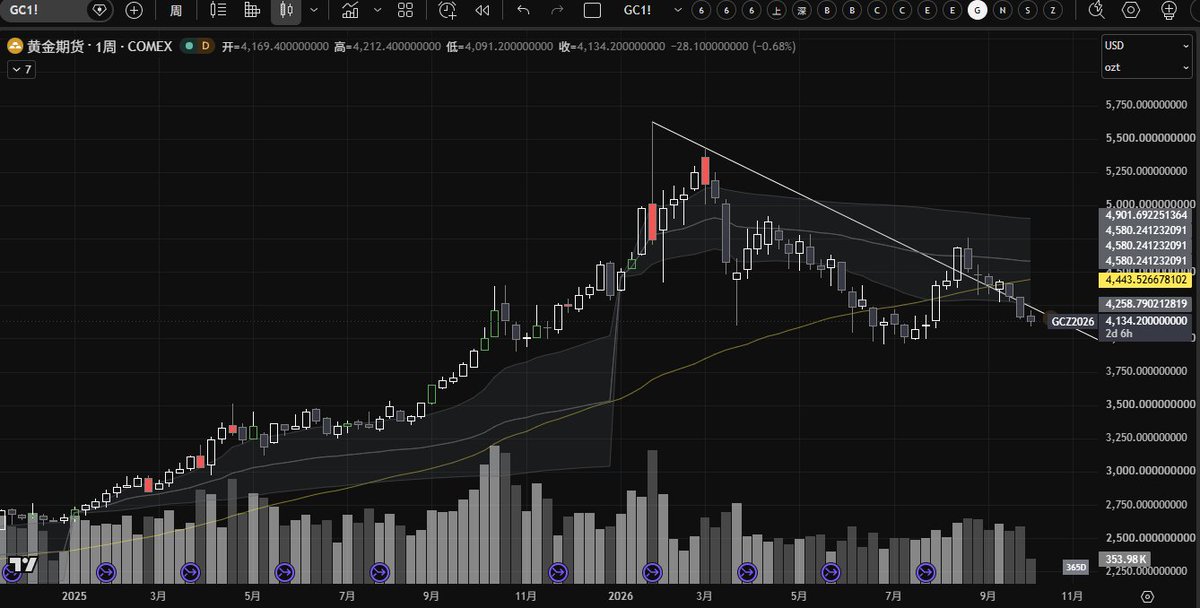Screen dimensions: 1200x608
Task: Click the 2026 time axis label
Action: [623, 595]
